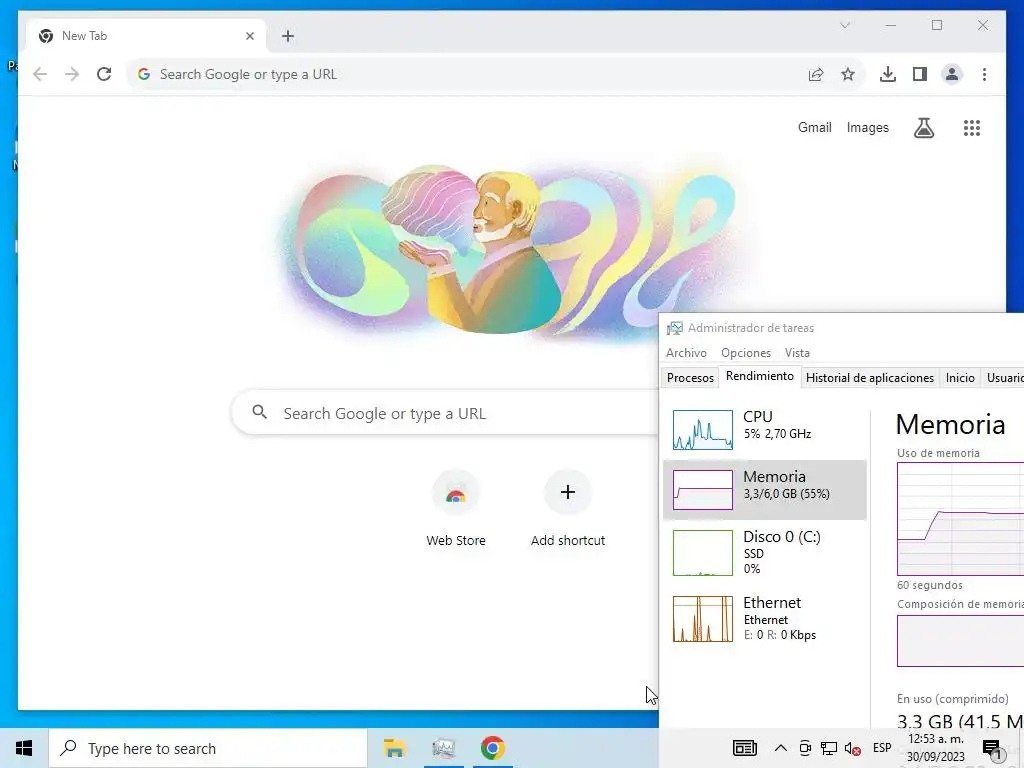Click the Composición de memoria bar
The image size is (1024, 768).
(960, 641)
